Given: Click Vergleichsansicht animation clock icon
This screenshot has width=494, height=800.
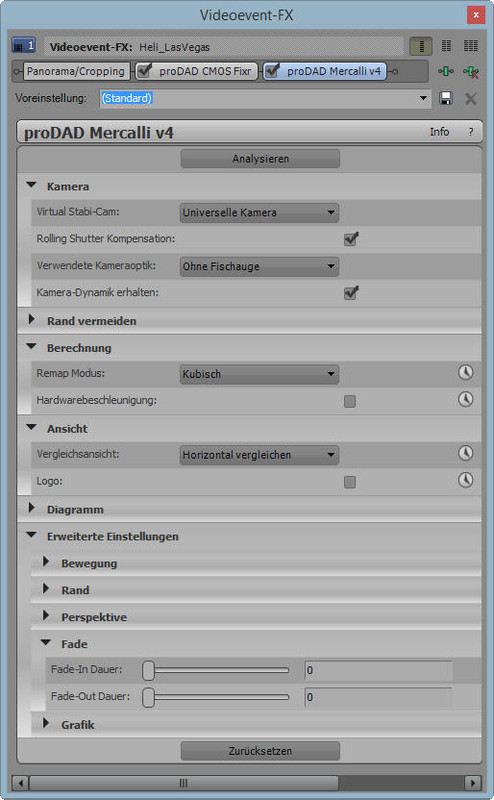Looking at the screenshot, I should [465, 454].
